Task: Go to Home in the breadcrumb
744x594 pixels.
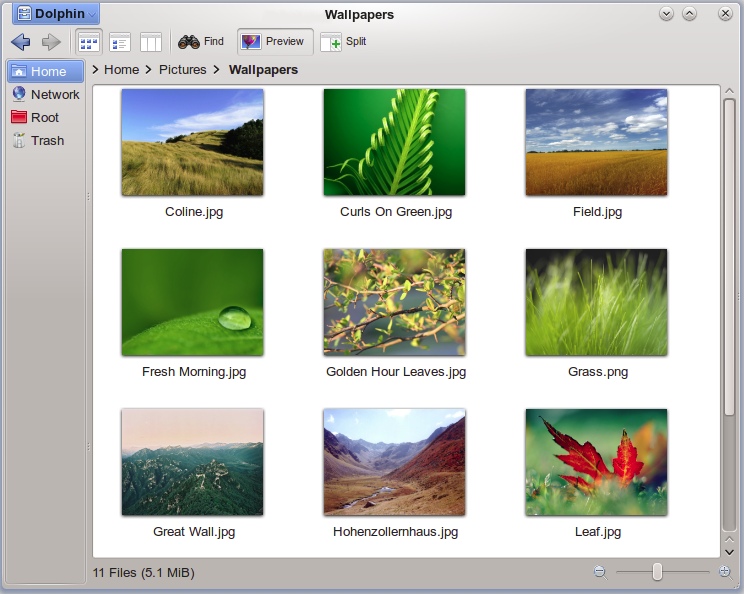Action: click(x=121, y=70)
